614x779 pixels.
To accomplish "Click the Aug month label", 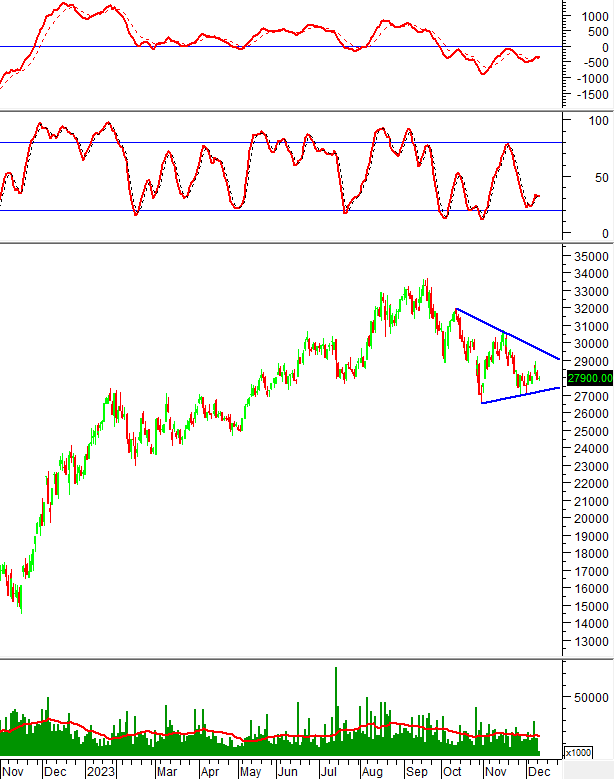I will [x=372, y=772].
